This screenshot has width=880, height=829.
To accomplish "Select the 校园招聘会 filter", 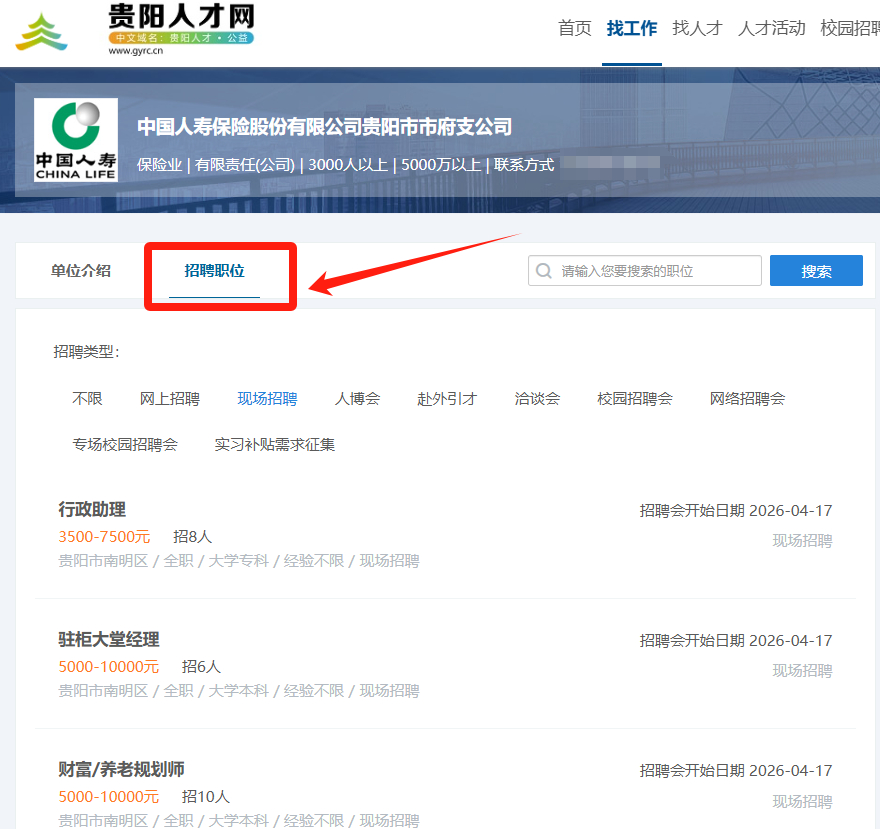I will 635,399.
